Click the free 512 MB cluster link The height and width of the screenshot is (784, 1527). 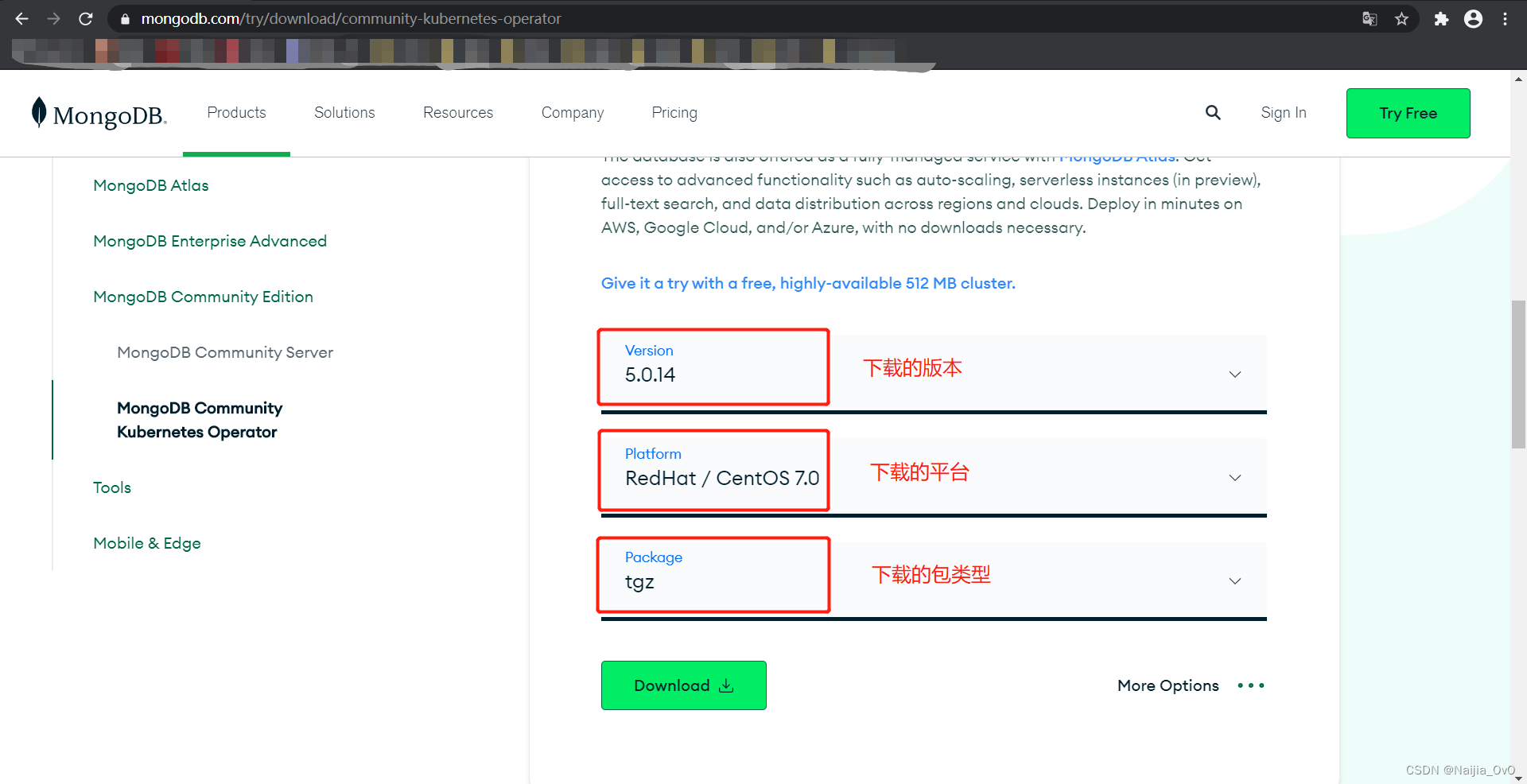pos(808,283)
